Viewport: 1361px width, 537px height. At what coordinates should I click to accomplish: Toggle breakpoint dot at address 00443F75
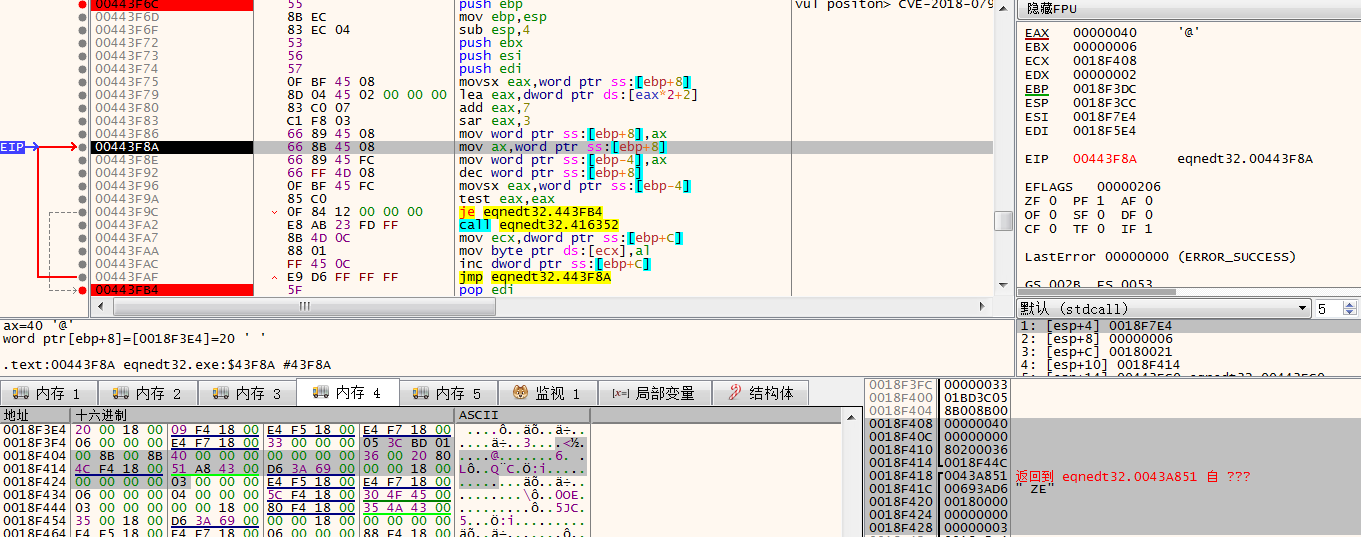[x=81, y=82]
